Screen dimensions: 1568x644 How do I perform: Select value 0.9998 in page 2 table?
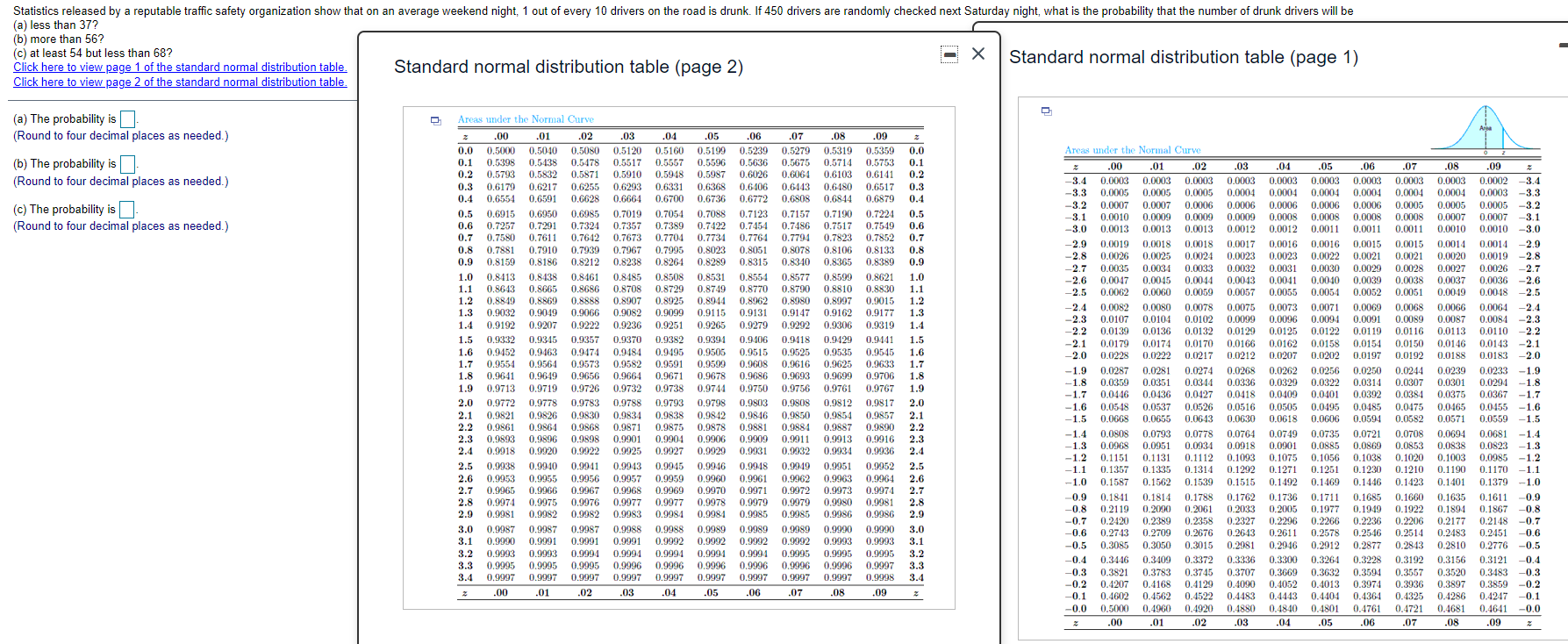(x=880, y=577)
